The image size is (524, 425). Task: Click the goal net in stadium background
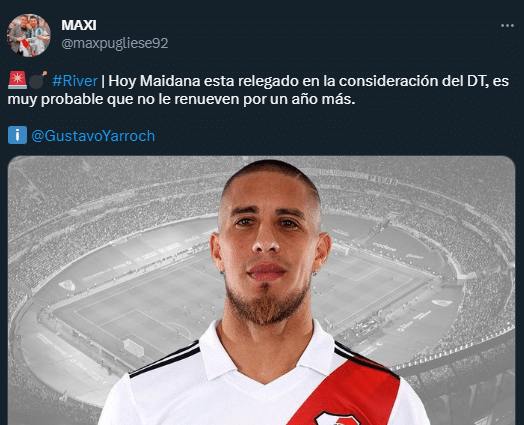(x=134, y=347)
